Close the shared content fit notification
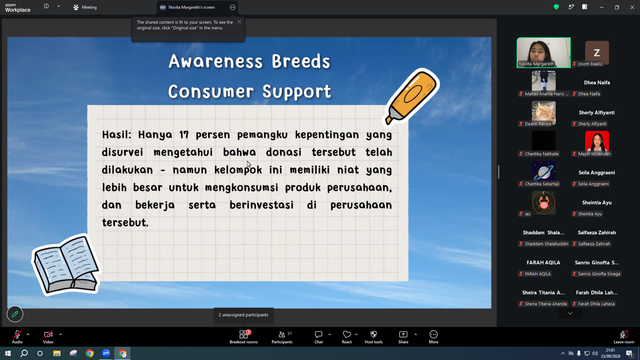Image resolution: width=640 pixels, height=360 pixels. pyautogui.click(x=239, y=22)
